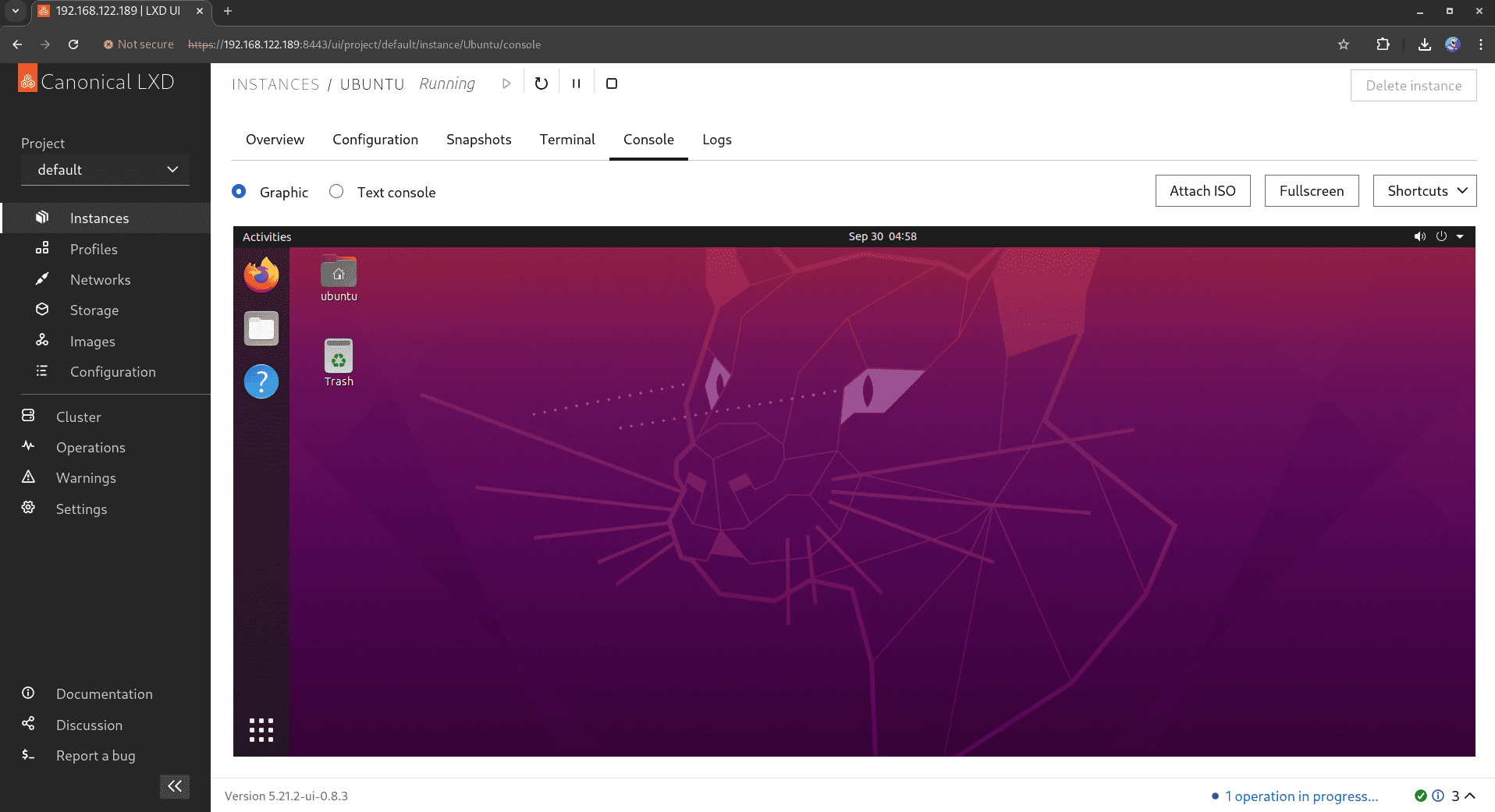Select the Text console radio
This screenshot has width=1495, height=812.
click(336, 191)
